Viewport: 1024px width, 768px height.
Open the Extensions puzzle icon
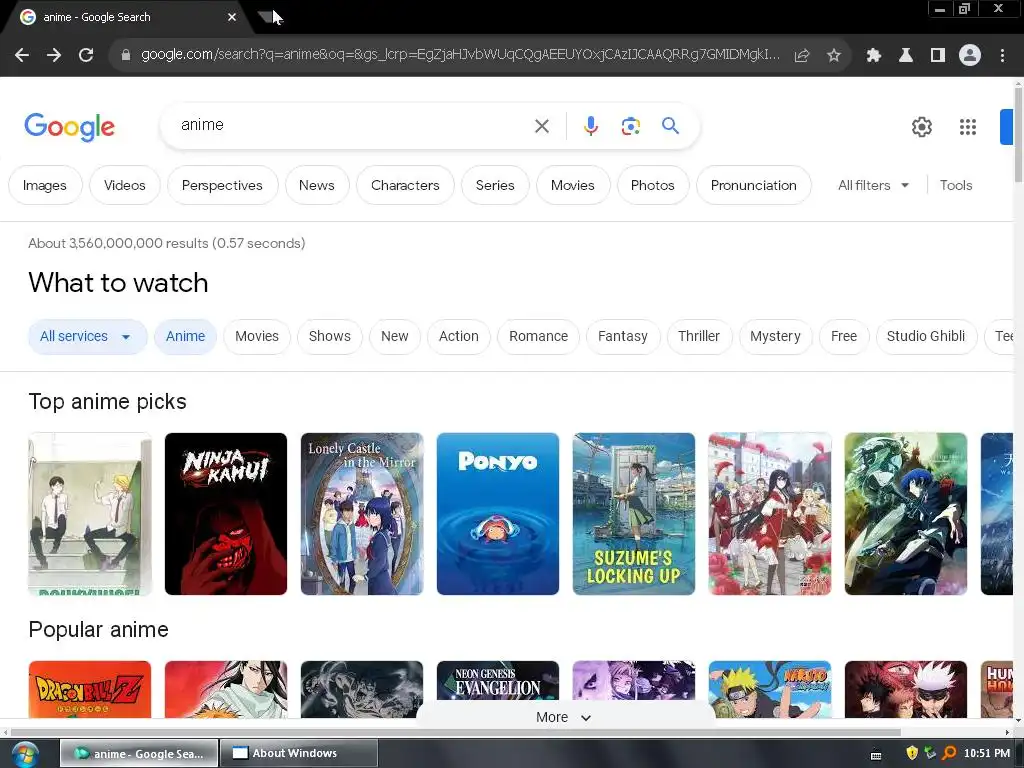coord(873,56)
